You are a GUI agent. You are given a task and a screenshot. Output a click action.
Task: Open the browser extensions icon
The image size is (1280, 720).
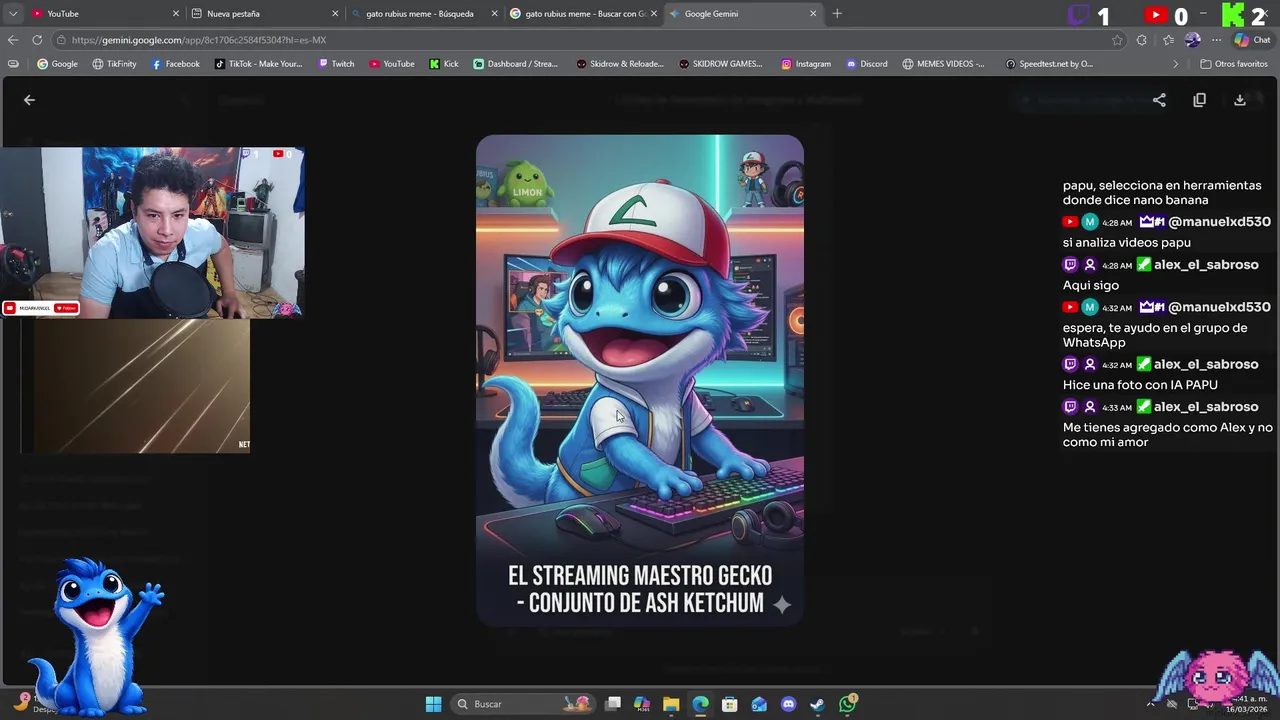pos(1142,40)
